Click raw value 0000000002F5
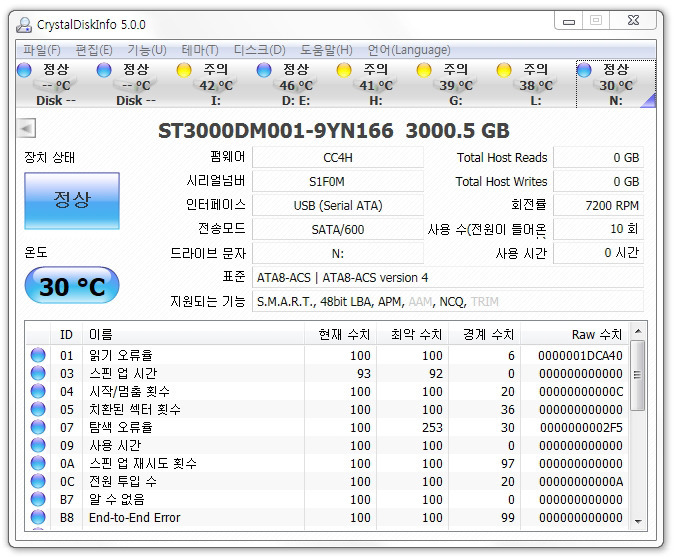This screenshot has height=559, width=675. click(581, 428)
